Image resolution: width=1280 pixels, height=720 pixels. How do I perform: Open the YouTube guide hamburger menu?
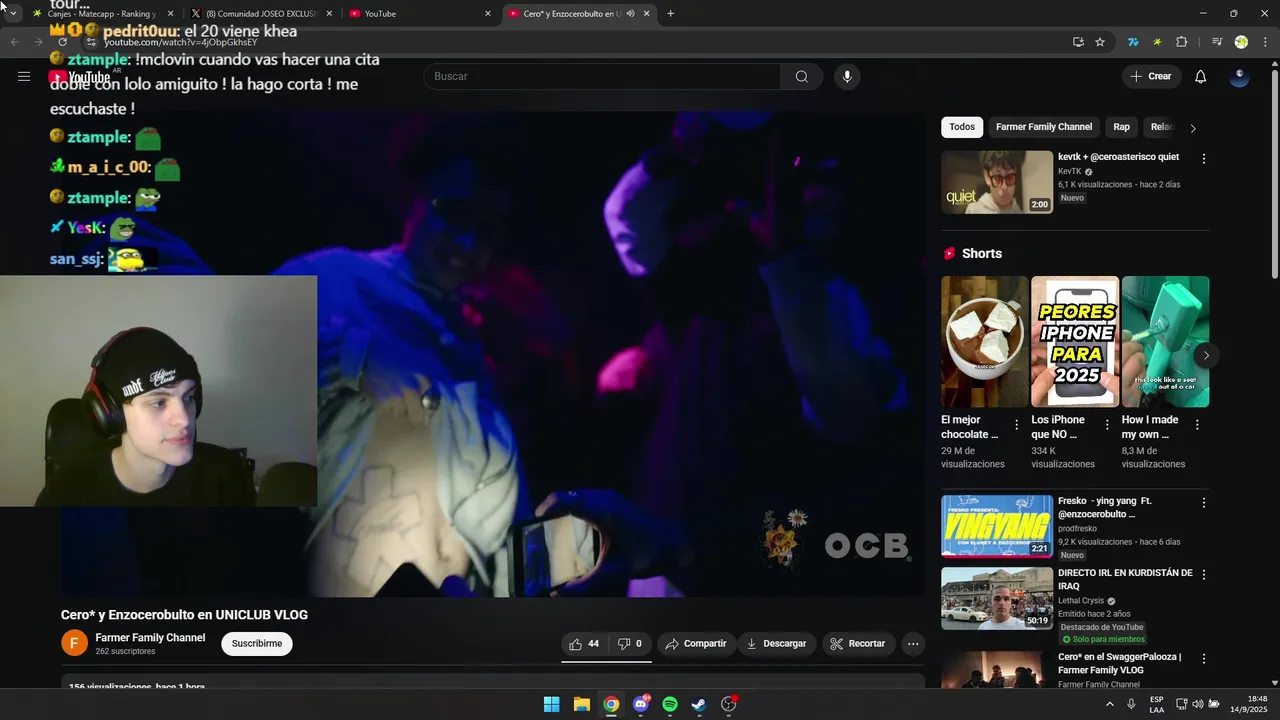point(24,76)
